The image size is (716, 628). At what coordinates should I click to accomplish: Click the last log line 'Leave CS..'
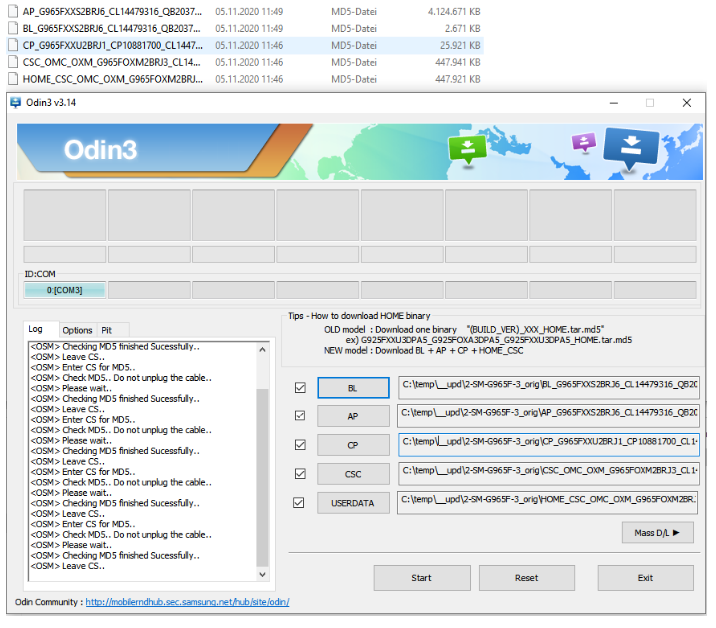[x=68, y=566]
